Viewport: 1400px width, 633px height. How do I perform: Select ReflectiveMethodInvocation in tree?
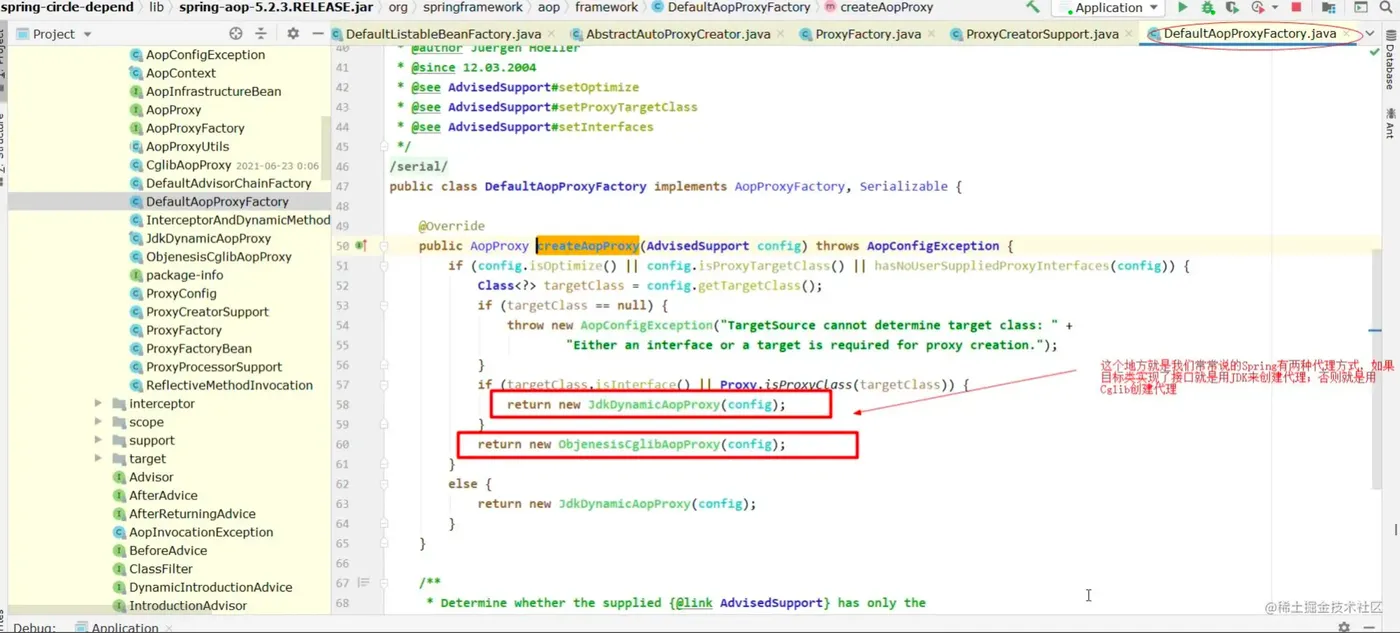[x=229, y=385]
